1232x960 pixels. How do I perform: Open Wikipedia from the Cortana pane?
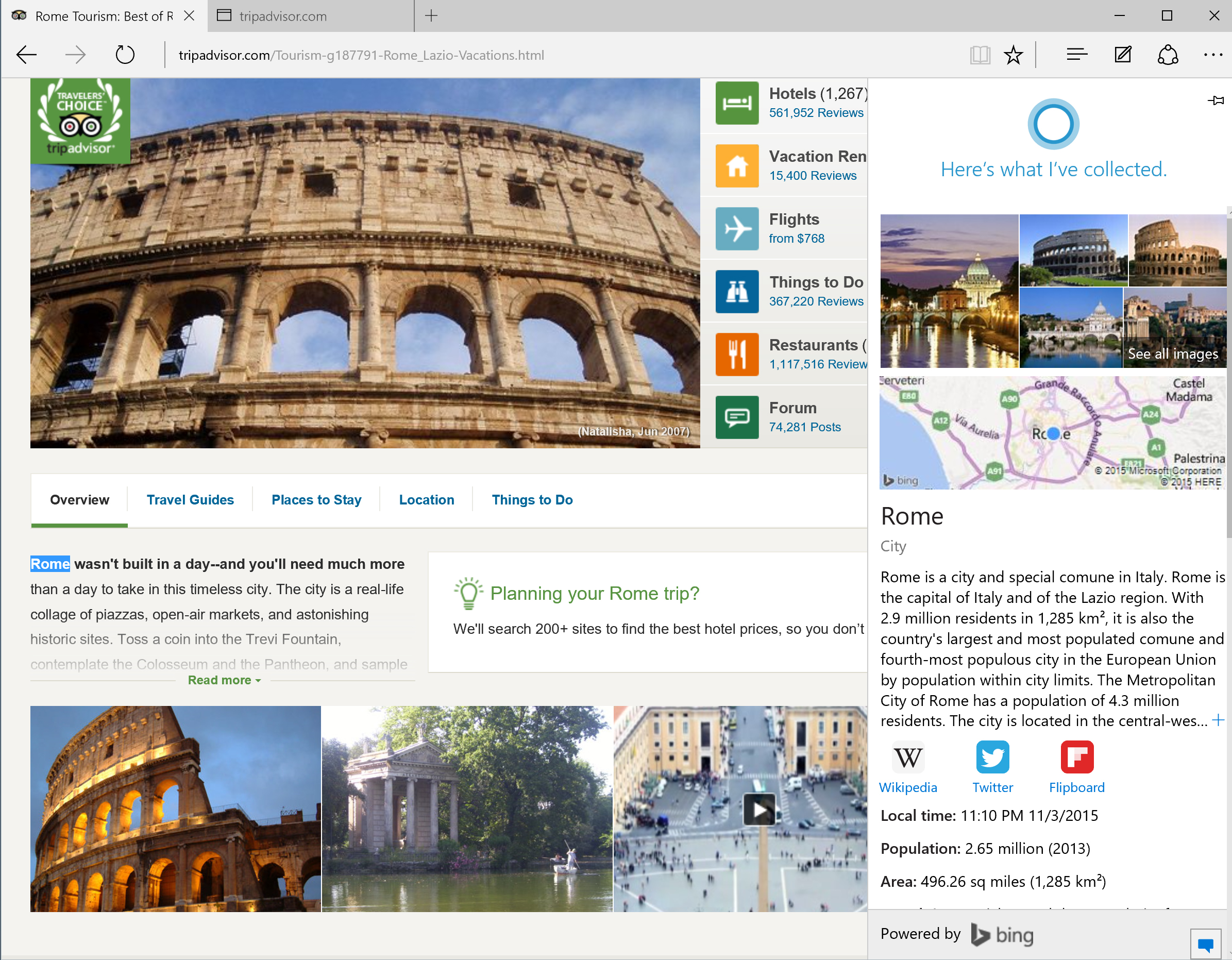908,758
